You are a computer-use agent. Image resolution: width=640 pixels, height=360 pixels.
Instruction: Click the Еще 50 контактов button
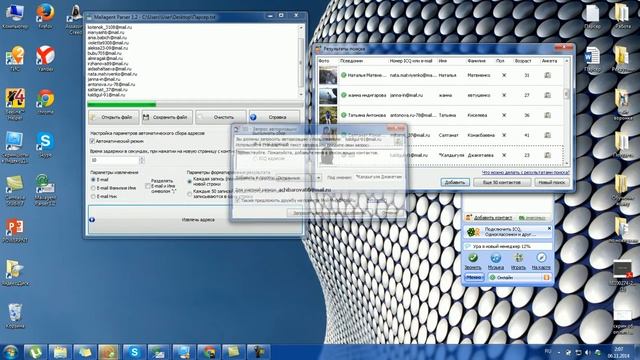coord(502,182)
